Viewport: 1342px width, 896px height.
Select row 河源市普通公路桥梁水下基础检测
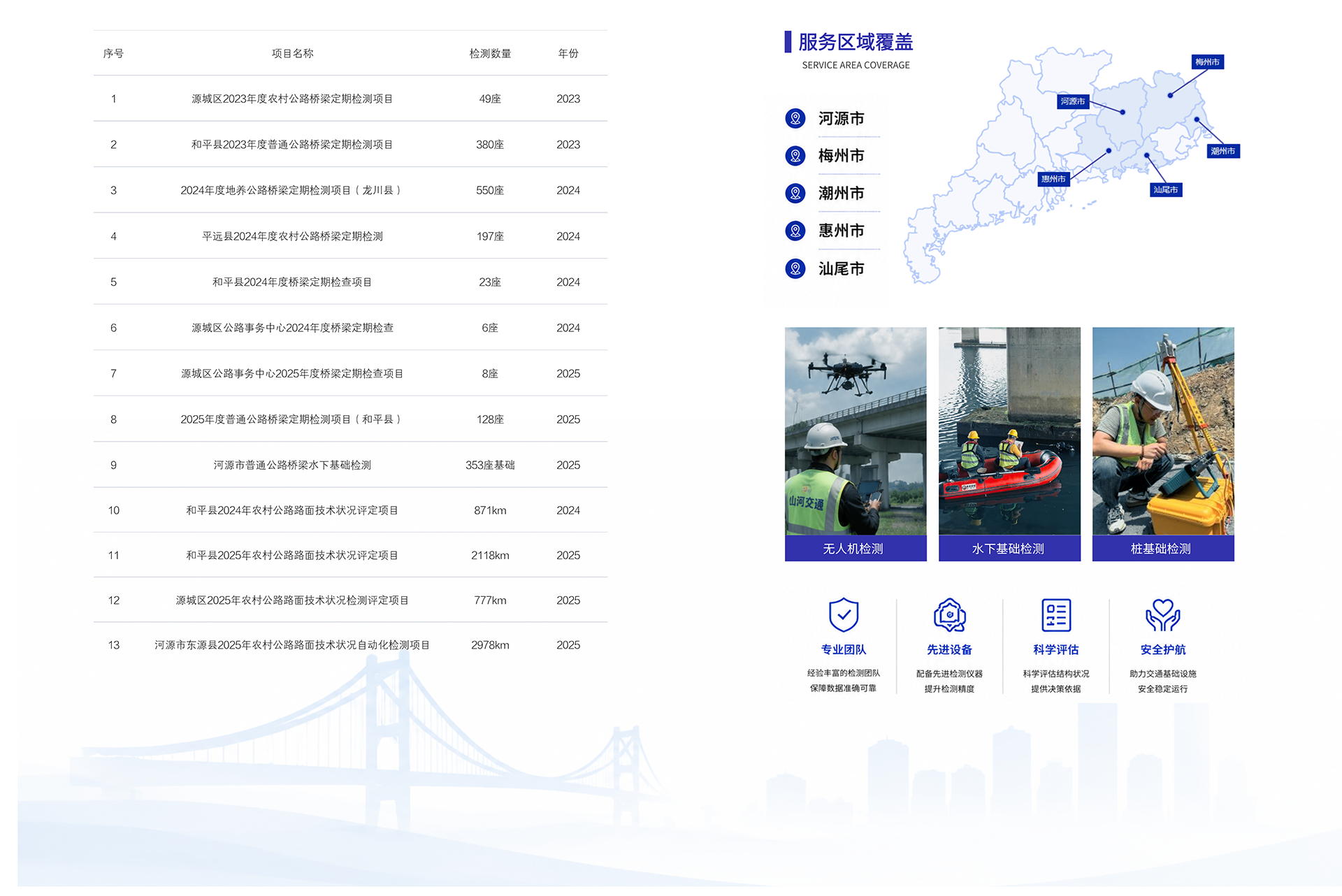tap(350, 465)
